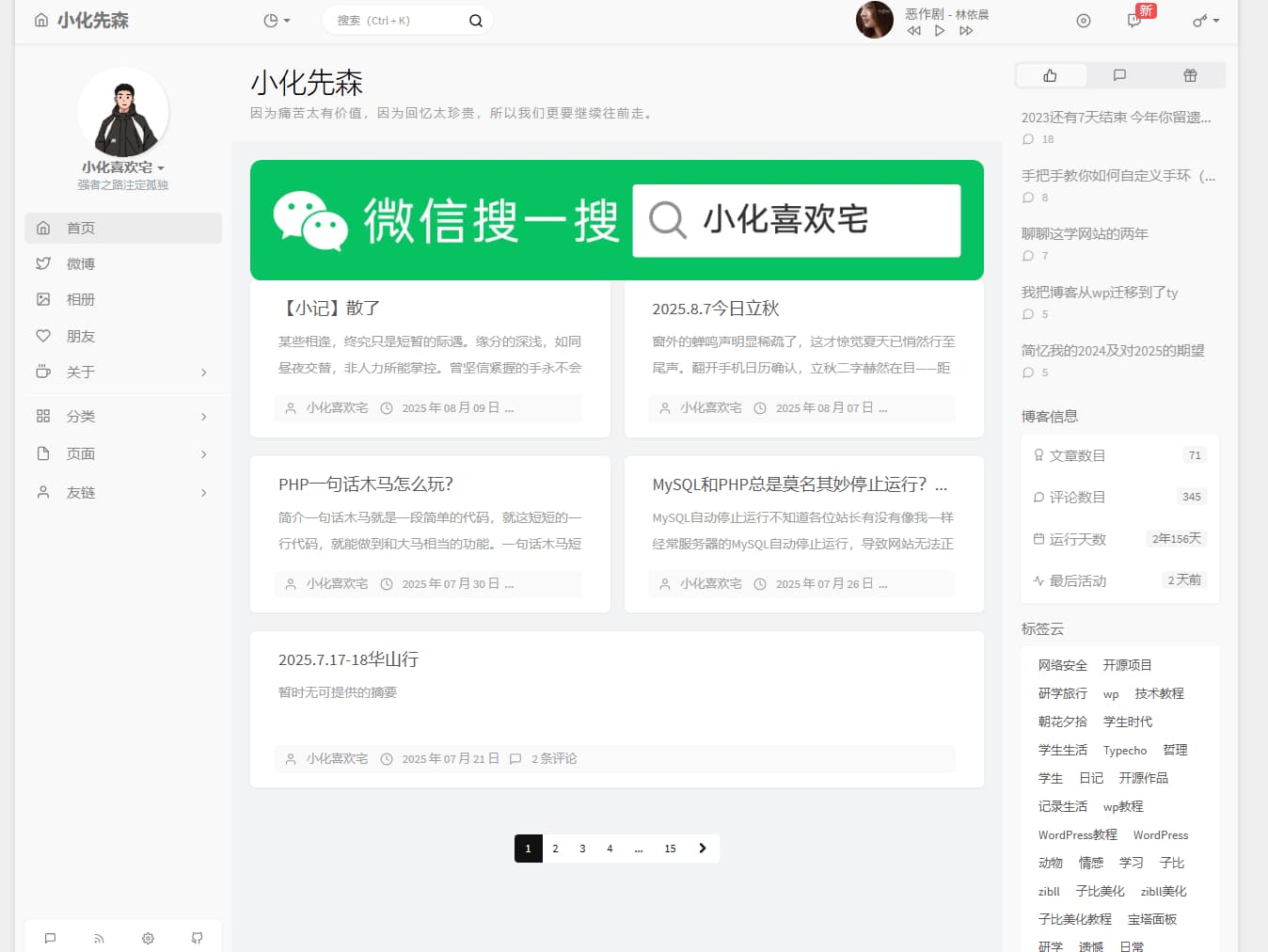Open the RSS feed from sidebar footer
Screen dimensions: 1268x952
(x=99, y=938)
